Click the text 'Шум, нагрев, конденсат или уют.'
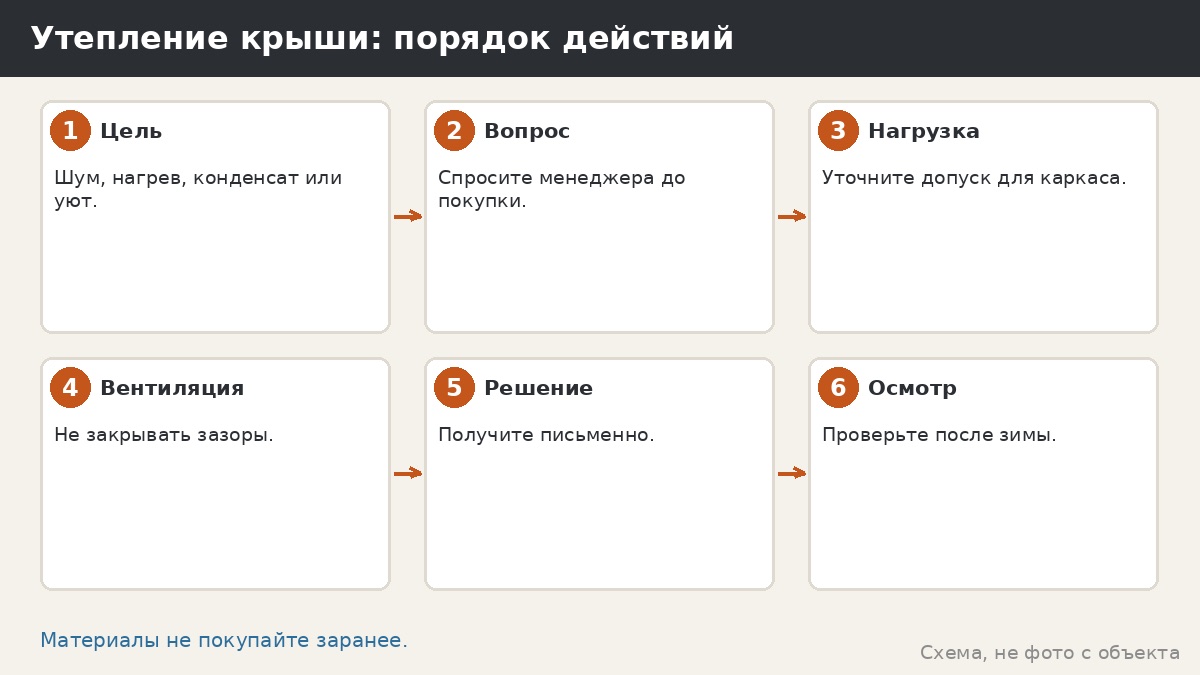This screenshot has width=1200, height=675. (198, 189)
